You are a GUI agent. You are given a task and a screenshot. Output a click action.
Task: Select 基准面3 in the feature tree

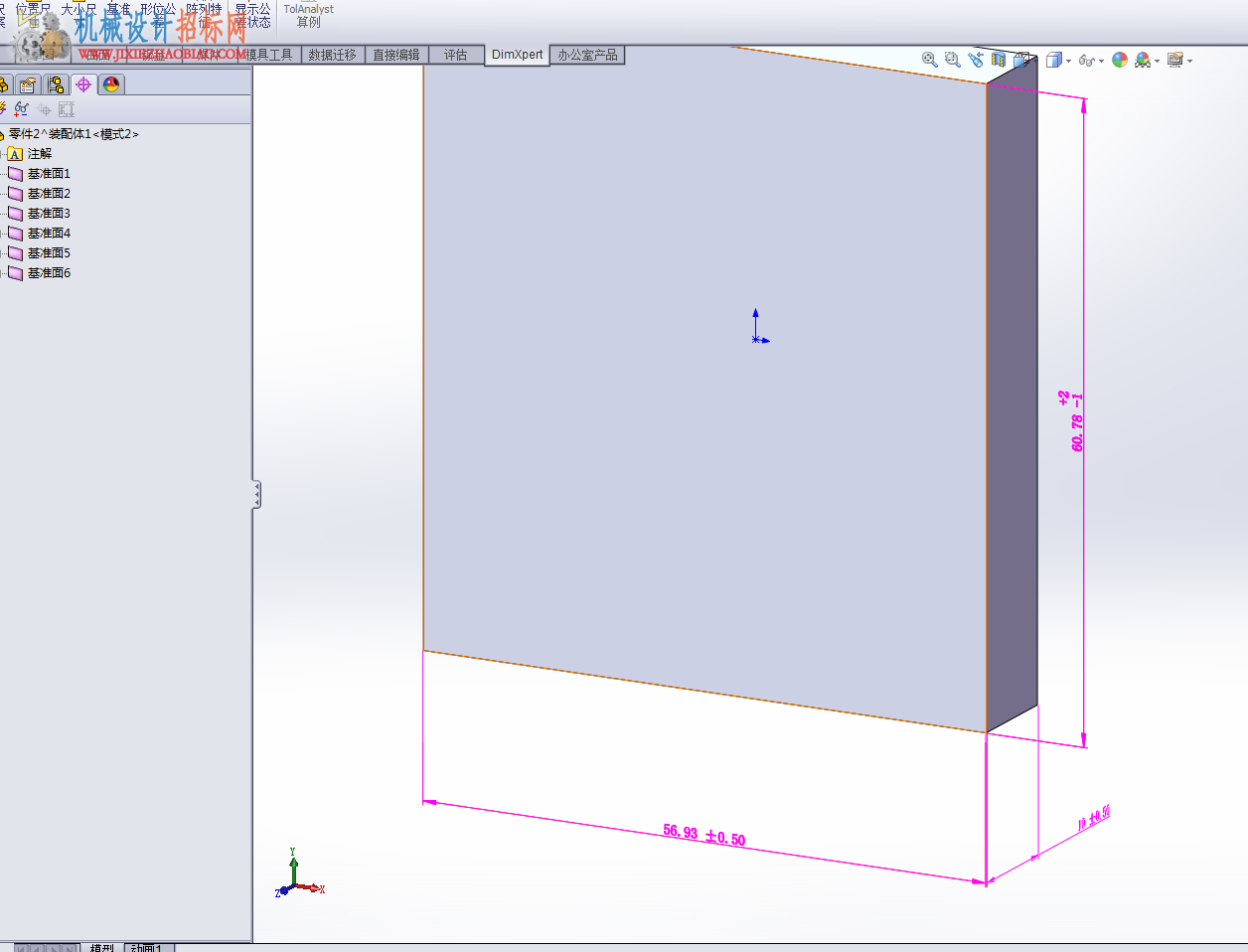coord(40,213)
